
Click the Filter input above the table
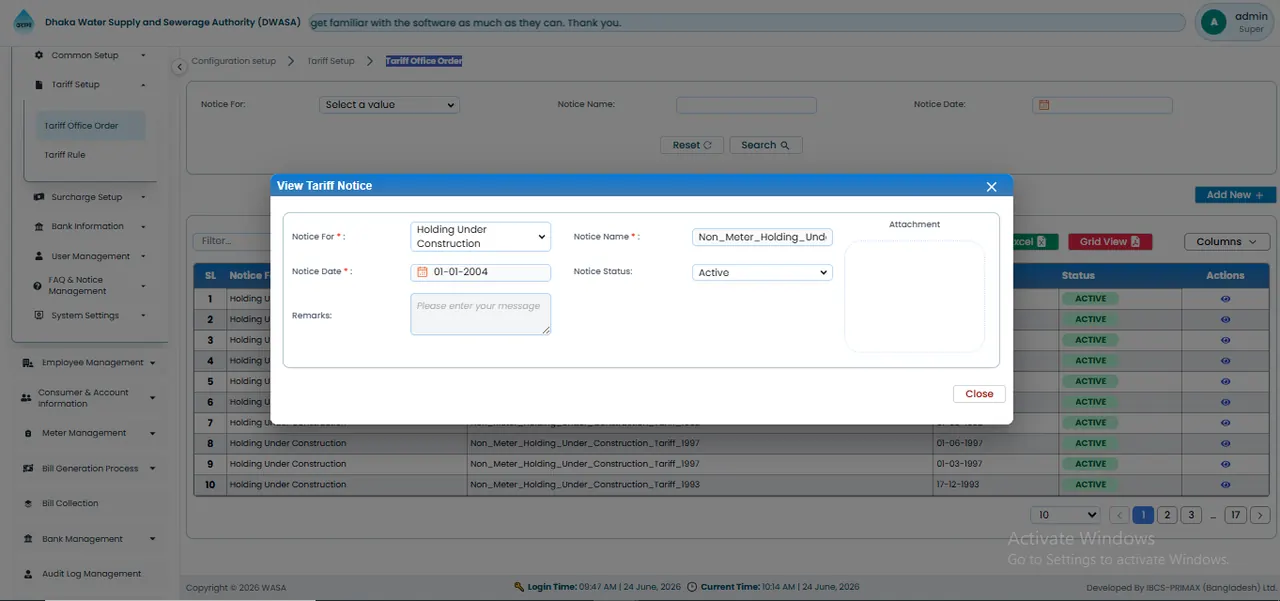pyautogui.click(x=230, y=241)
